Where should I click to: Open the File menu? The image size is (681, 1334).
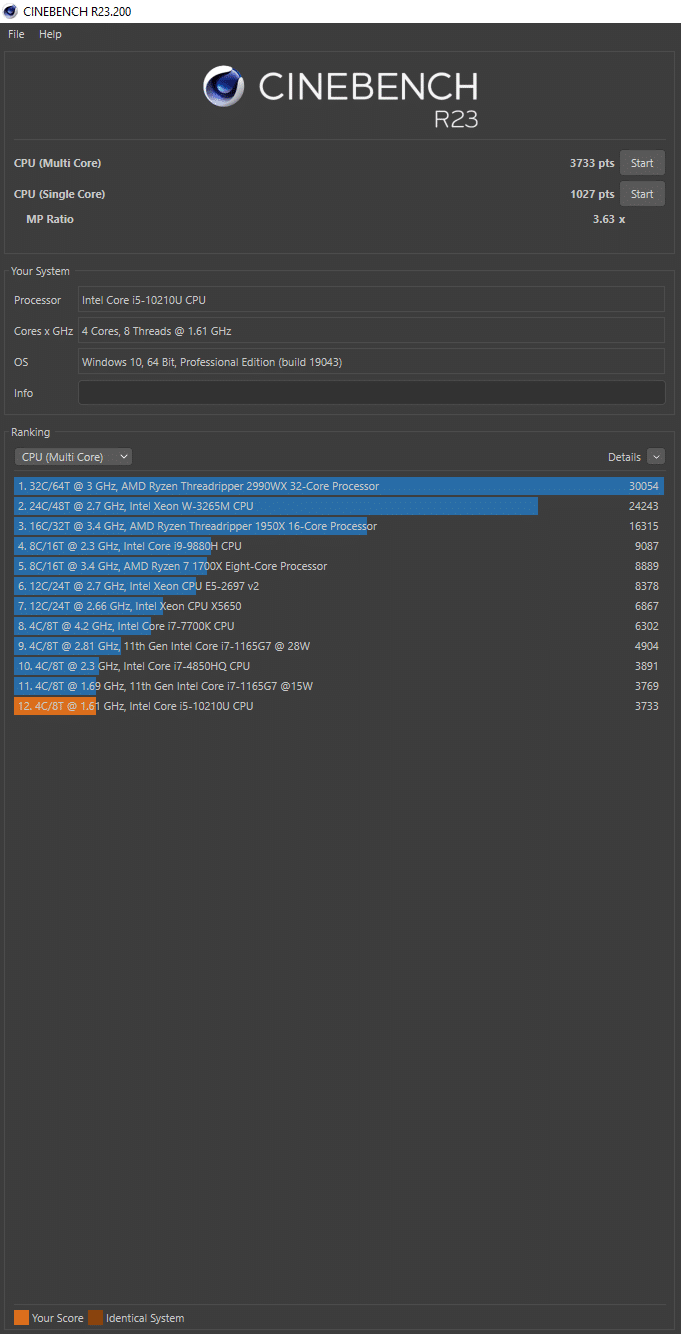coord(16,34)
